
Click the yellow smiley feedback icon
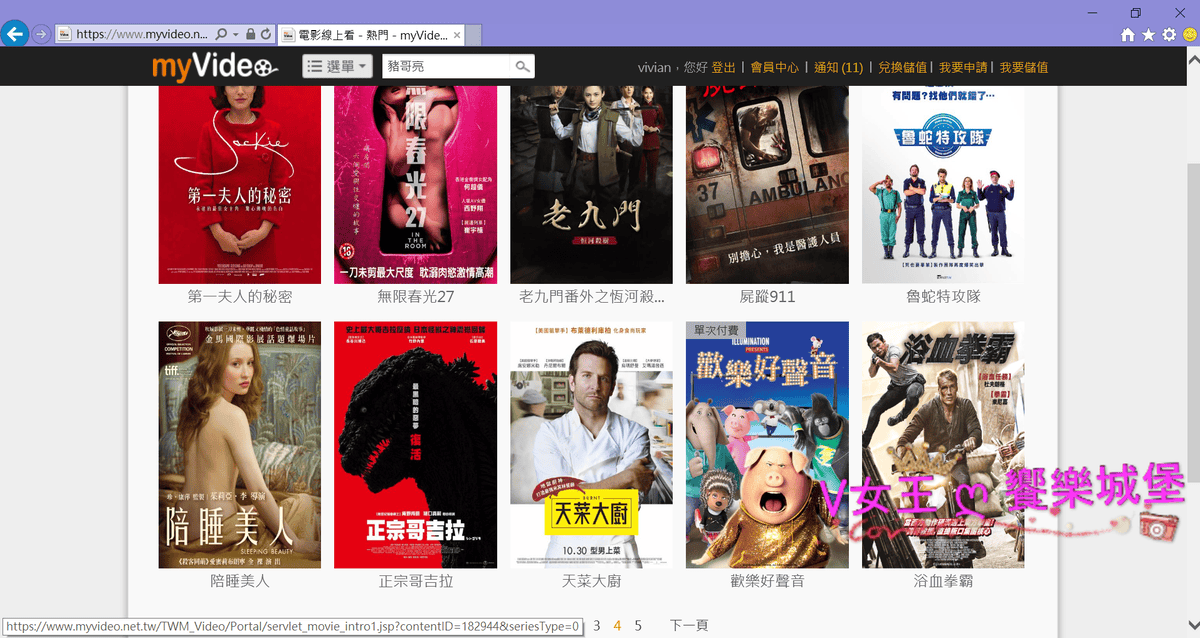(1189, 35)
